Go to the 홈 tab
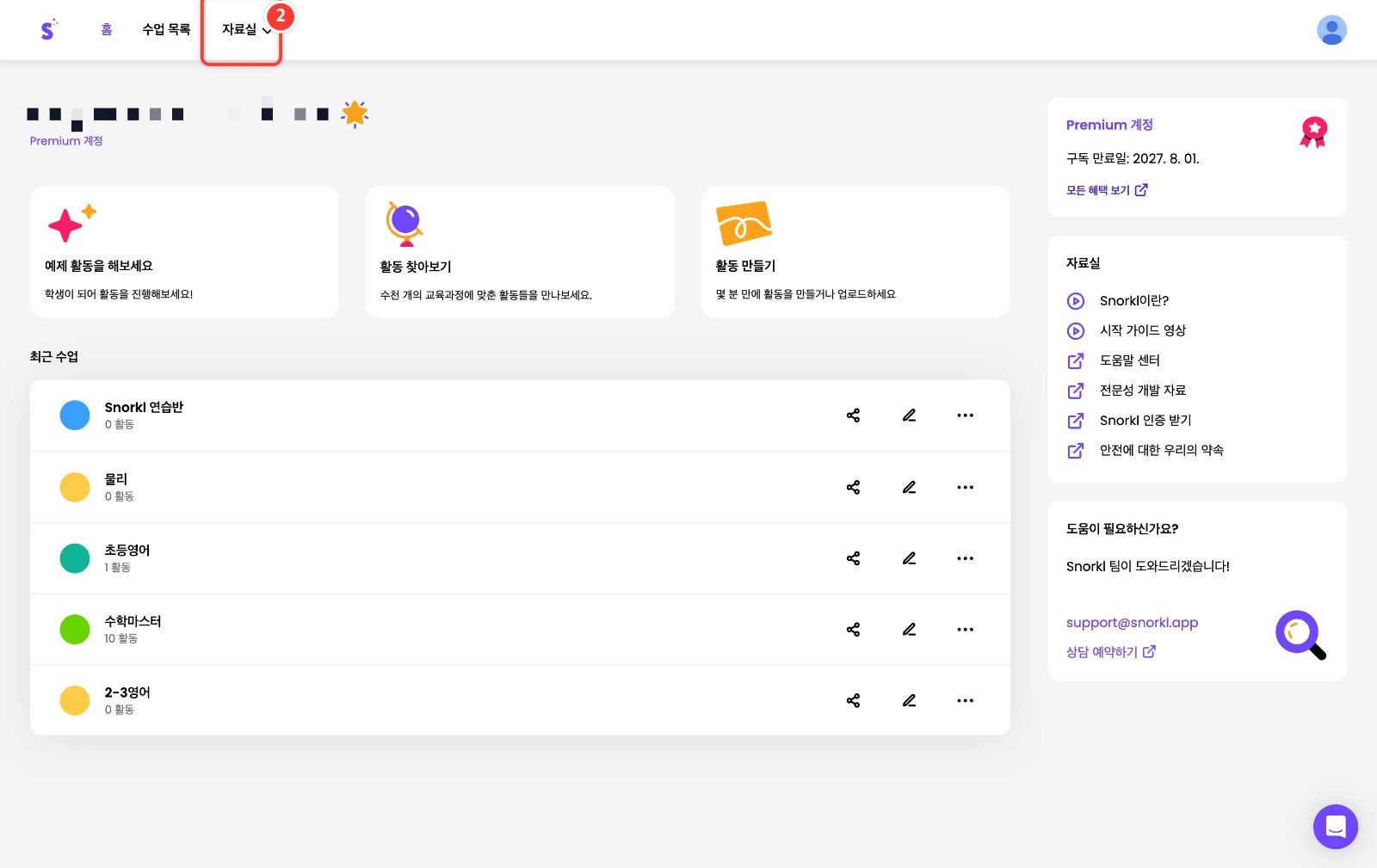The height and width of the screenshot is (868, 1377). coord(107,29)
